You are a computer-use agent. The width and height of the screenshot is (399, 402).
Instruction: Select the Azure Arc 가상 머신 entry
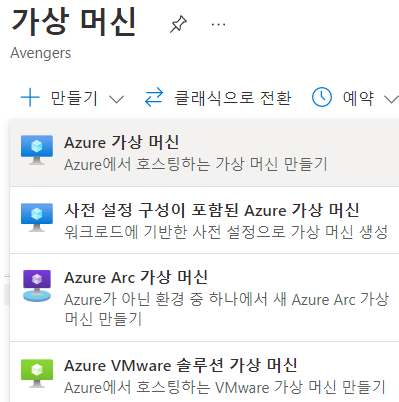204,297
